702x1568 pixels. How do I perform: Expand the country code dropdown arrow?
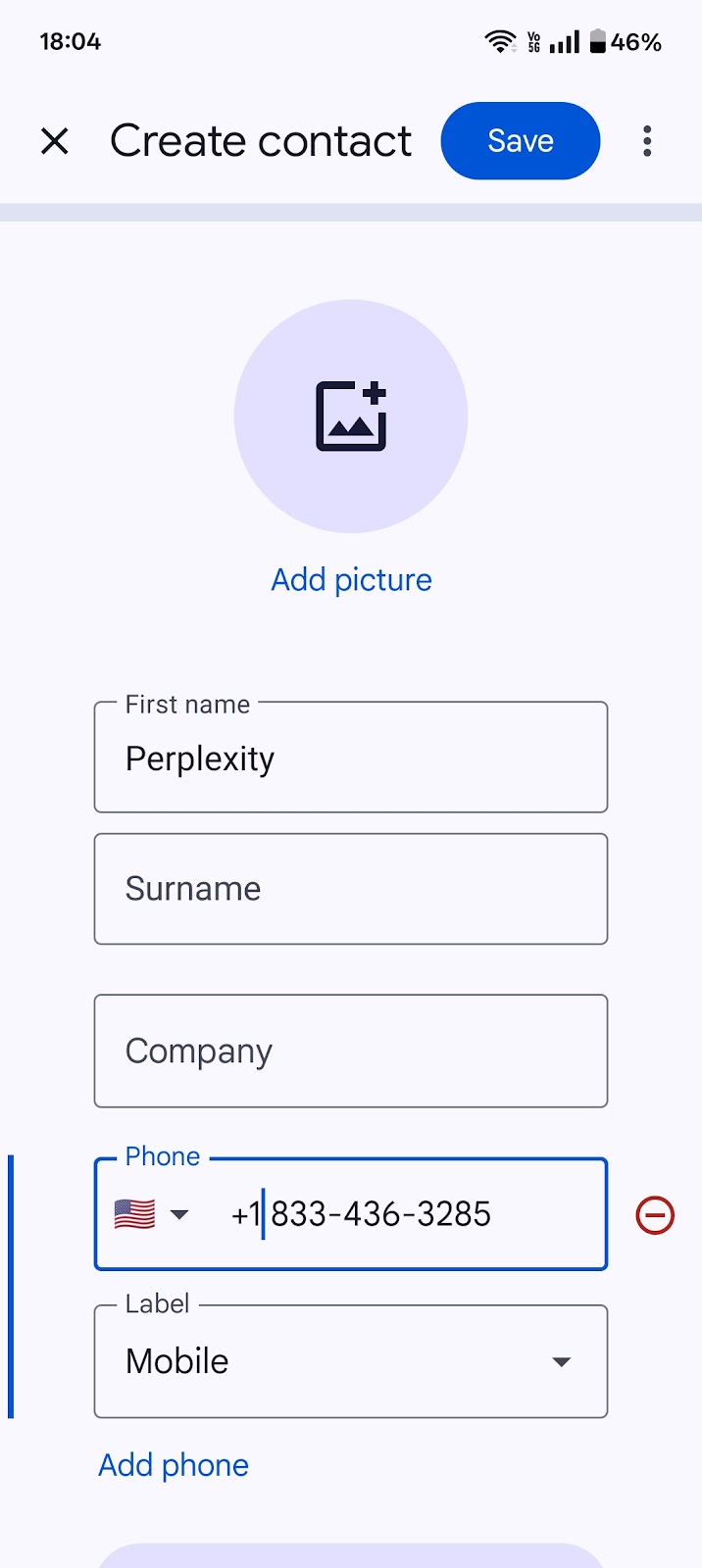[178, 1215]
